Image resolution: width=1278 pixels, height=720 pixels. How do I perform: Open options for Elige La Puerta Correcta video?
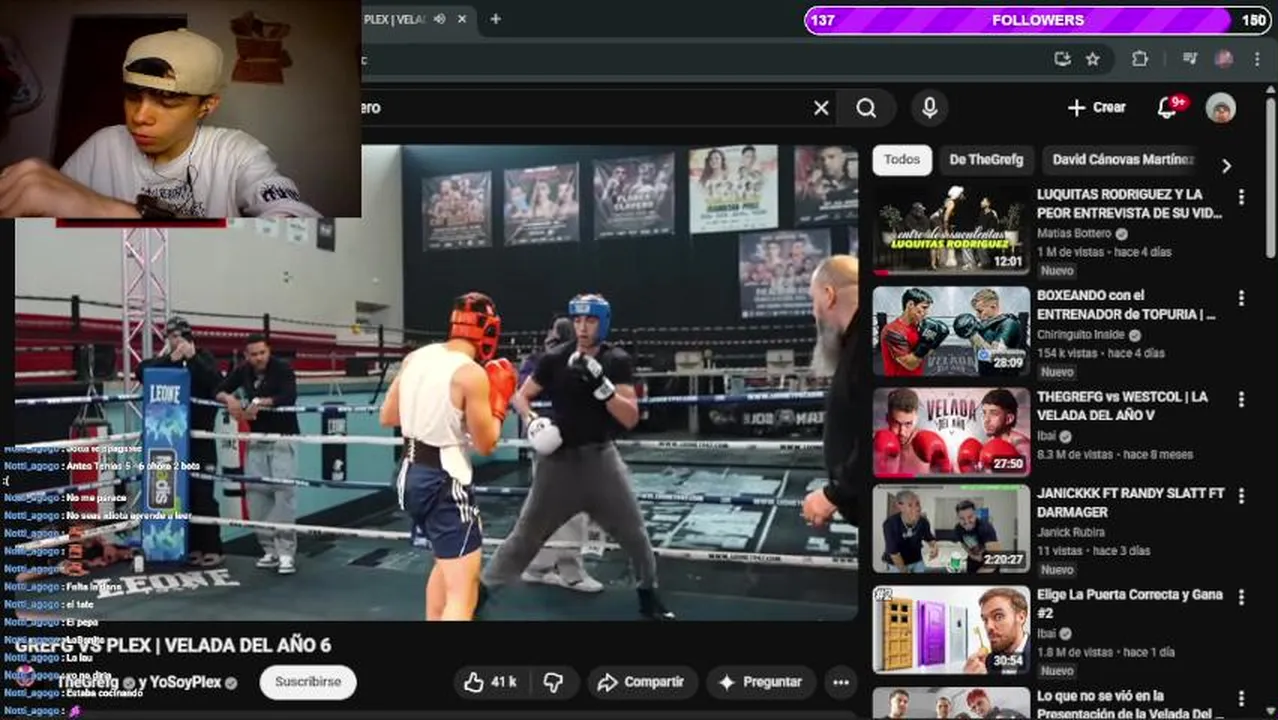pos(1241,596)
